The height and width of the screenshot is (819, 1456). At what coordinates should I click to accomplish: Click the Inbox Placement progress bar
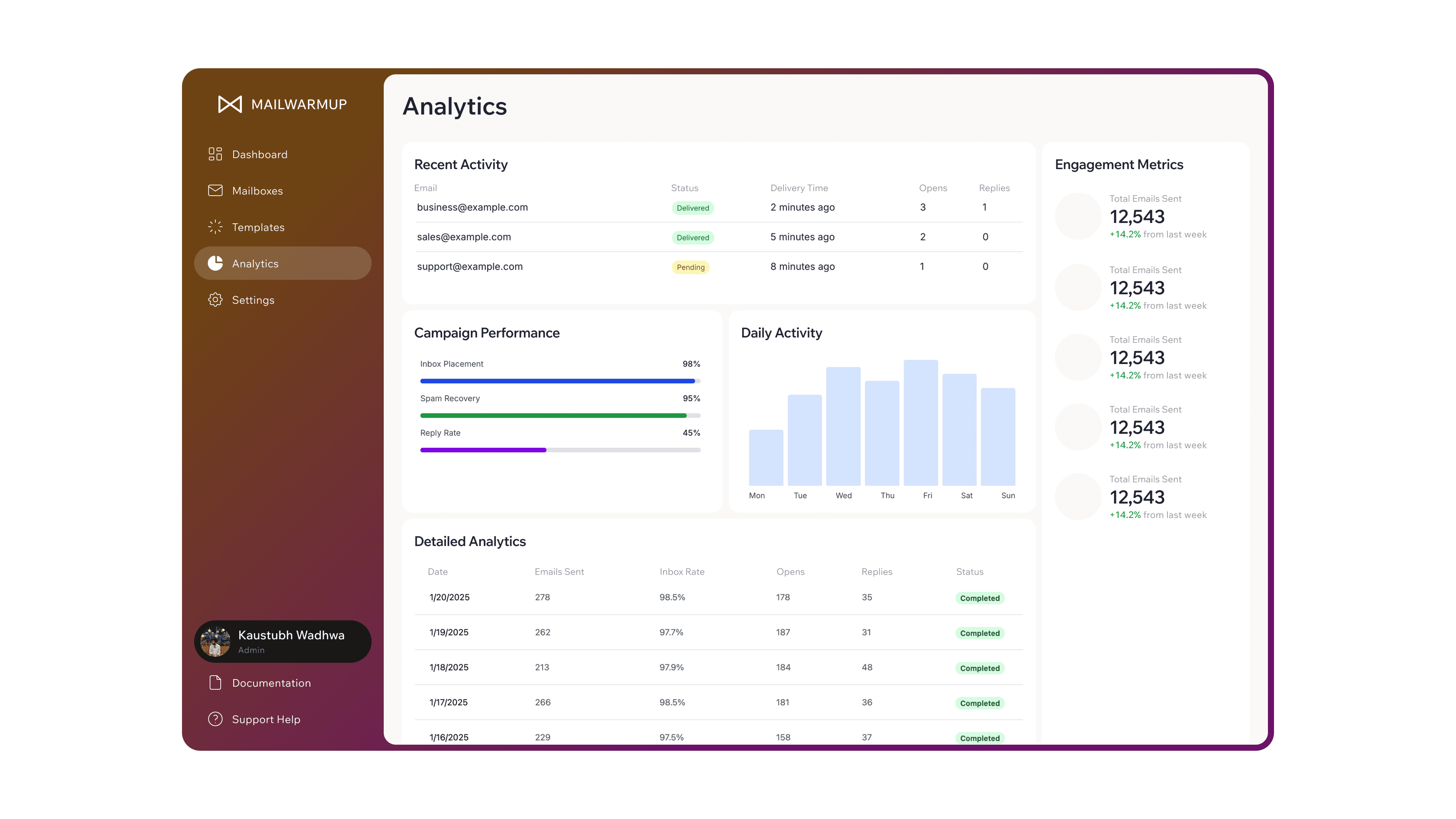(x=560, y=381)
